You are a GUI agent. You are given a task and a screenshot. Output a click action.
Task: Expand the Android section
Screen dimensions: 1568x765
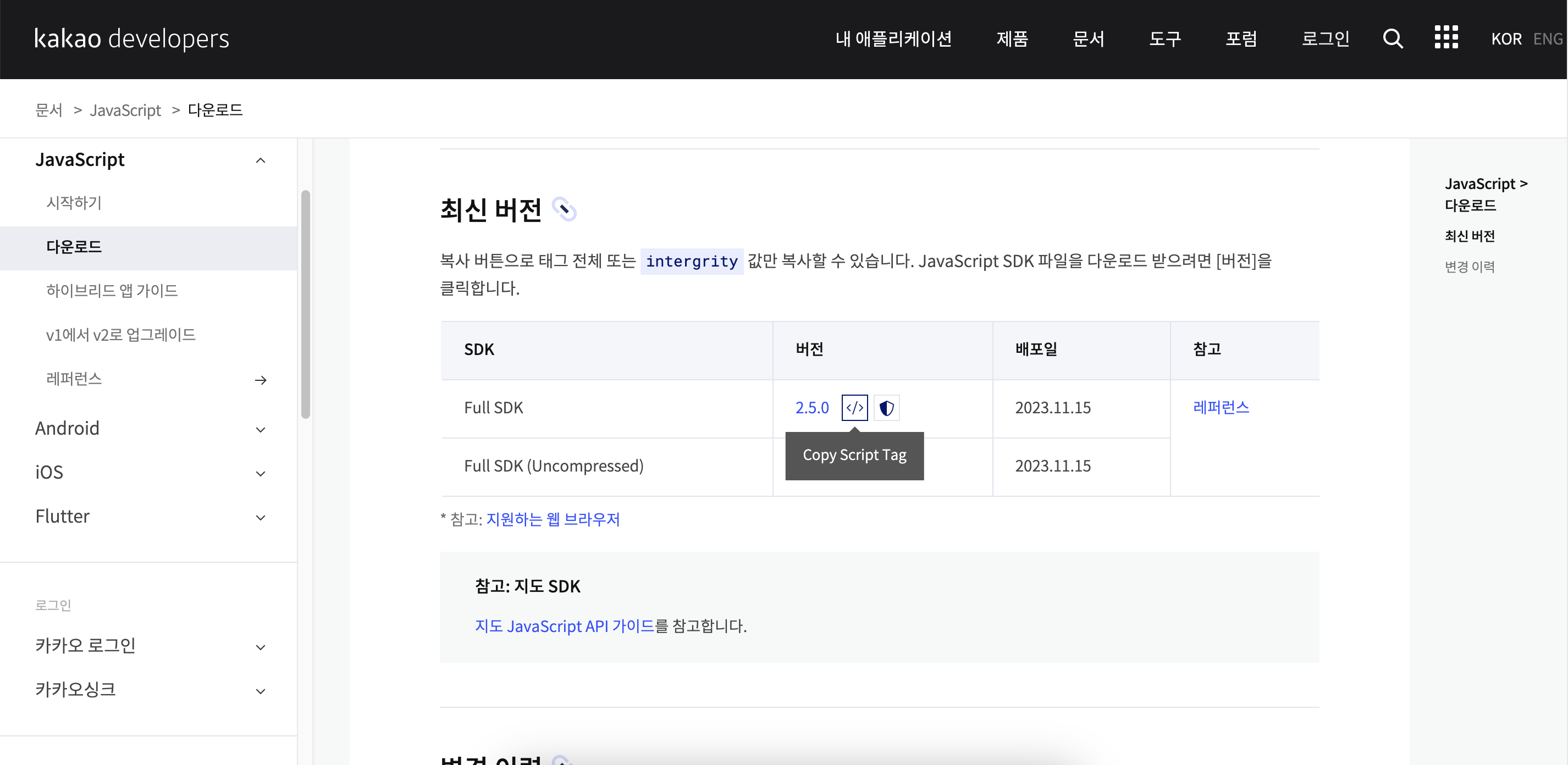[261, 430]
